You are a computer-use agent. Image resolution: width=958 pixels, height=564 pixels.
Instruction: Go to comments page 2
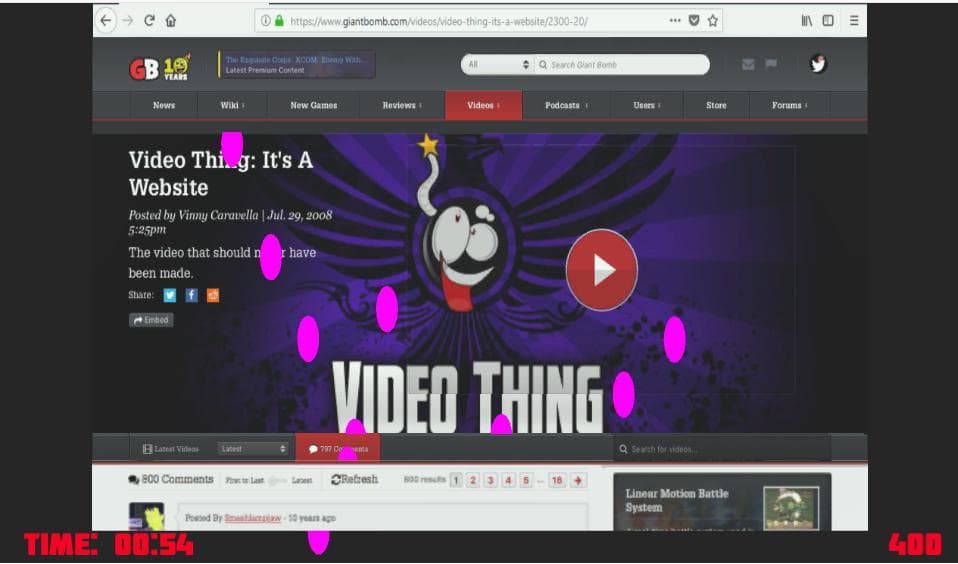pos(473,480)
